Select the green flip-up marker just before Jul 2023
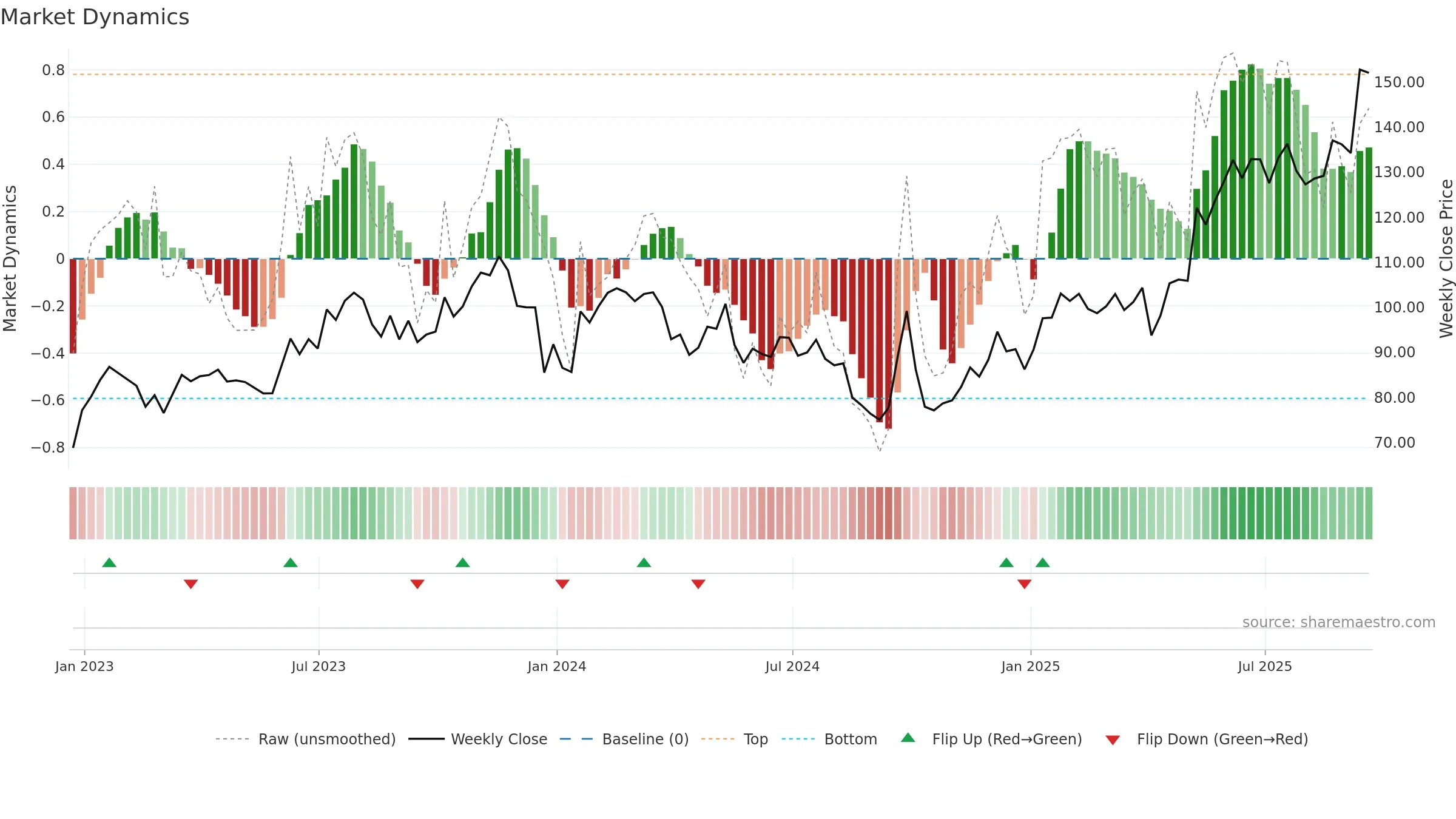The image size is (1456, 819). 291,562
